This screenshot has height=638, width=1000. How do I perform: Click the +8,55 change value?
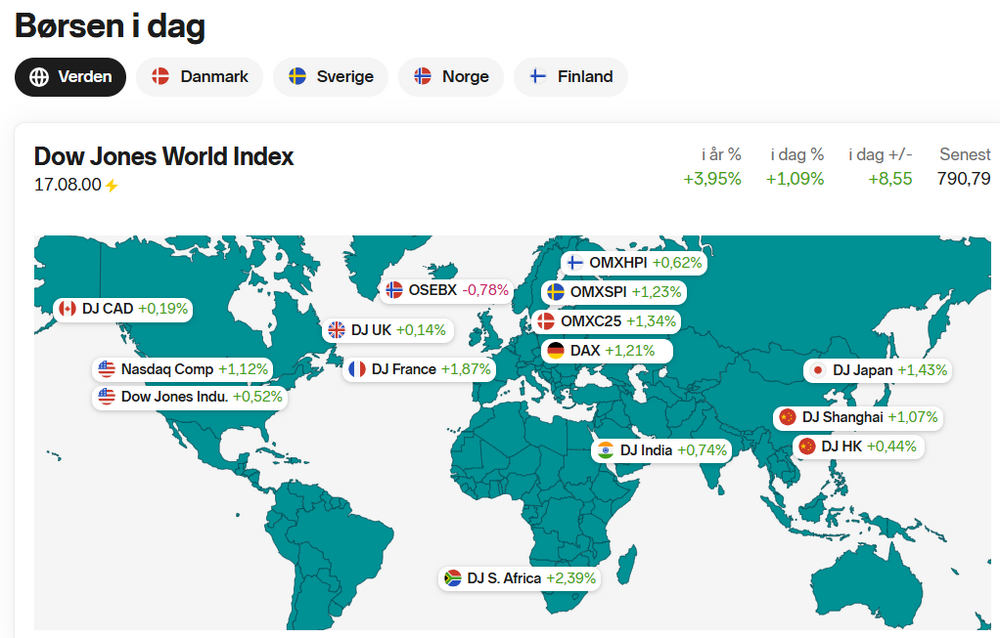pyautogui.click(x=890, y=179)
